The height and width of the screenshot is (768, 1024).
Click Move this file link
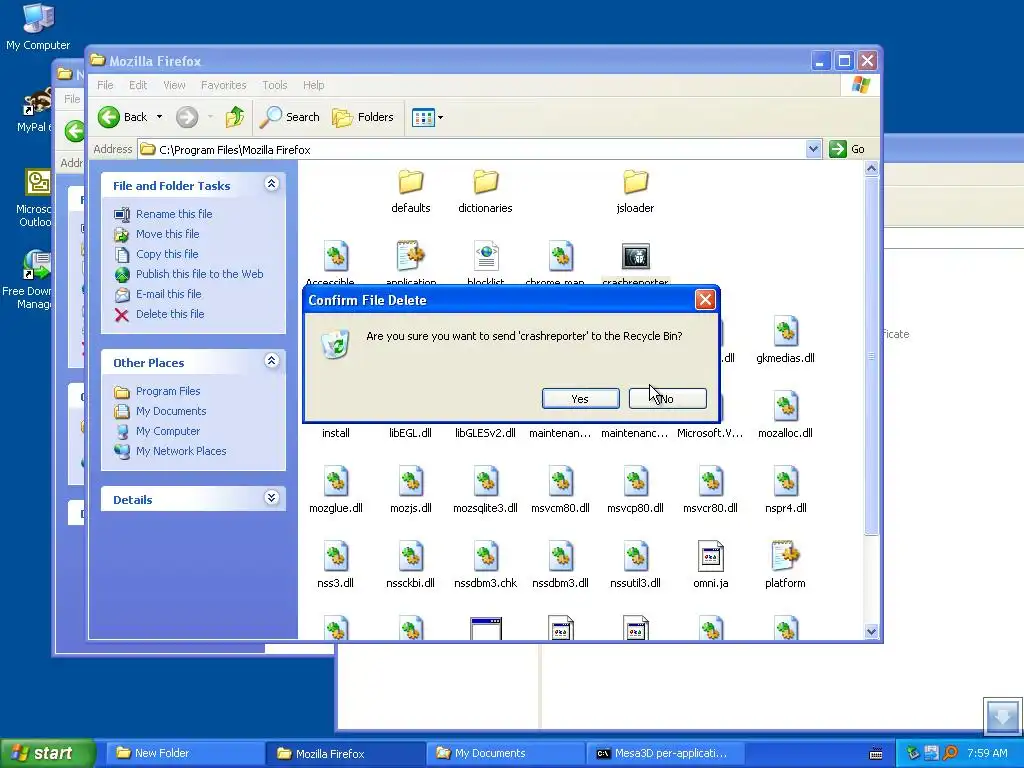pos(168,234)
